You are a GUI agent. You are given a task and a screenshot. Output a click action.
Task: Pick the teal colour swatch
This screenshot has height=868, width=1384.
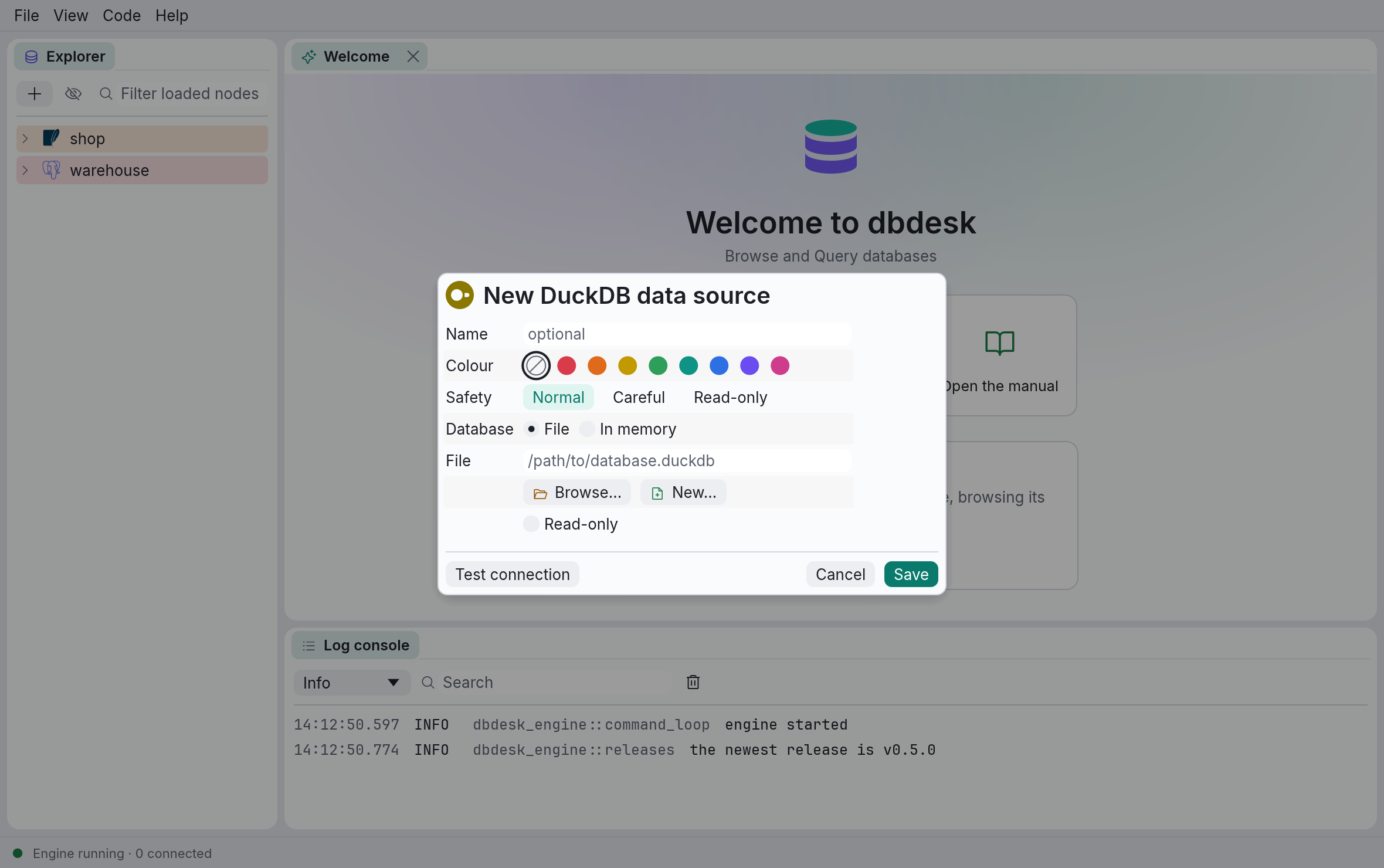(x=688, y=365)
